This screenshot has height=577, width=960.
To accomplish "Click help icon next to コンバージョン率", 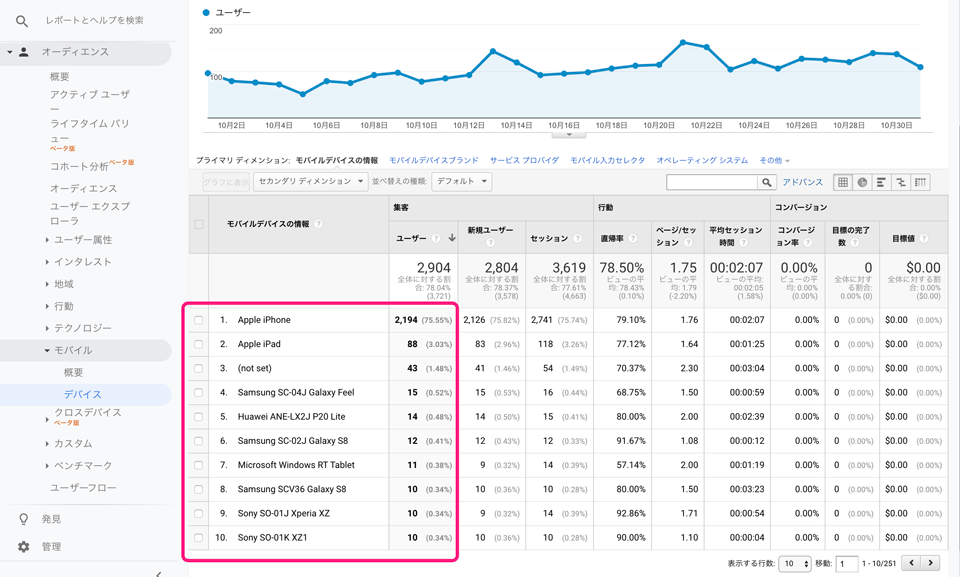I will (x=808, y=243).
